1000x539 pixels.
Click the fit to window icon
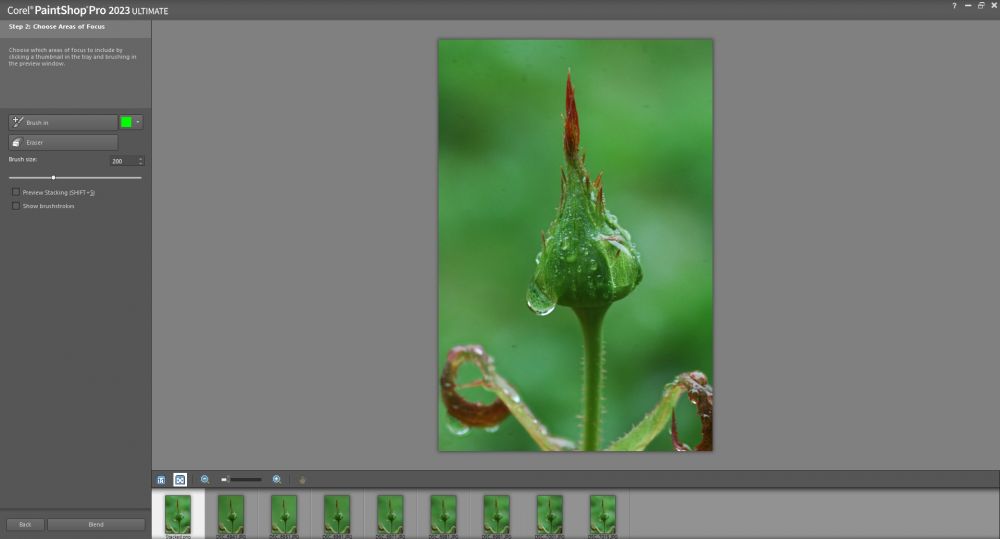pyautogui.click(x=180, y=480)
